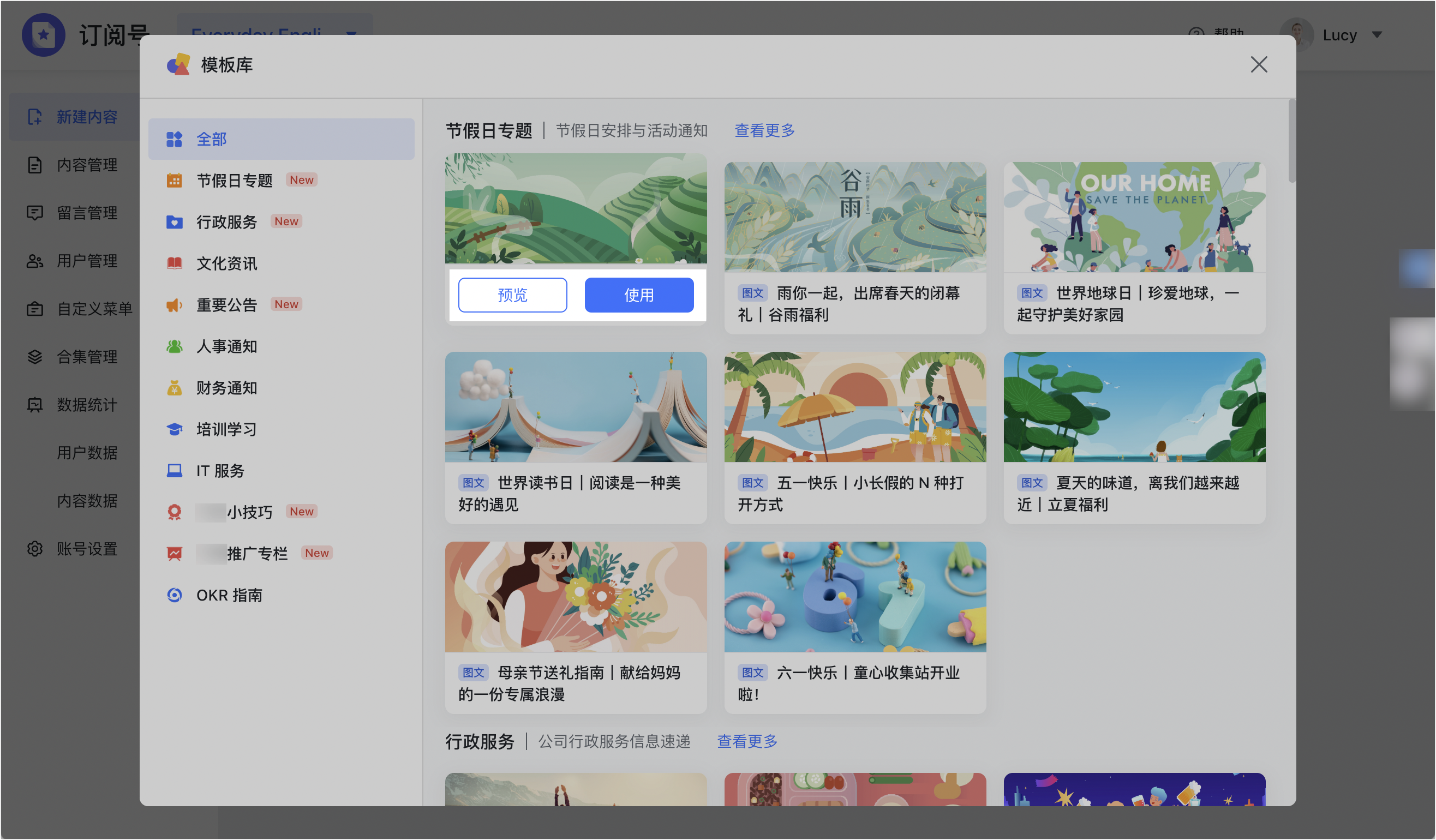This screenshot has height=840, width=1436.
Task: Open the 六一快乐 template thumbnail
Action: [855, 596]
